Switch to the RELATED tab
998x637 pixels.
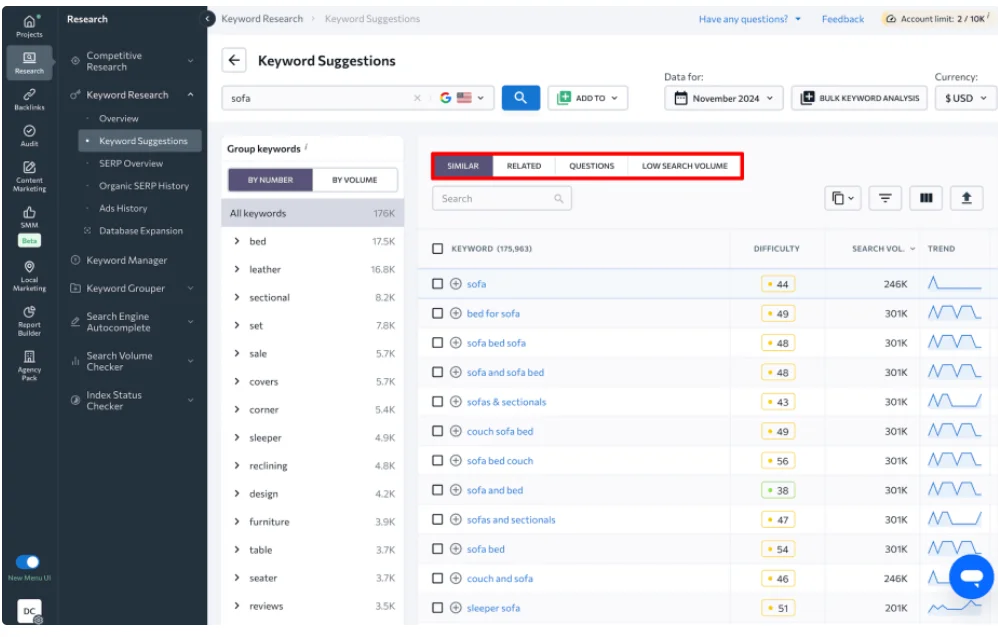[x=524, y=166]
